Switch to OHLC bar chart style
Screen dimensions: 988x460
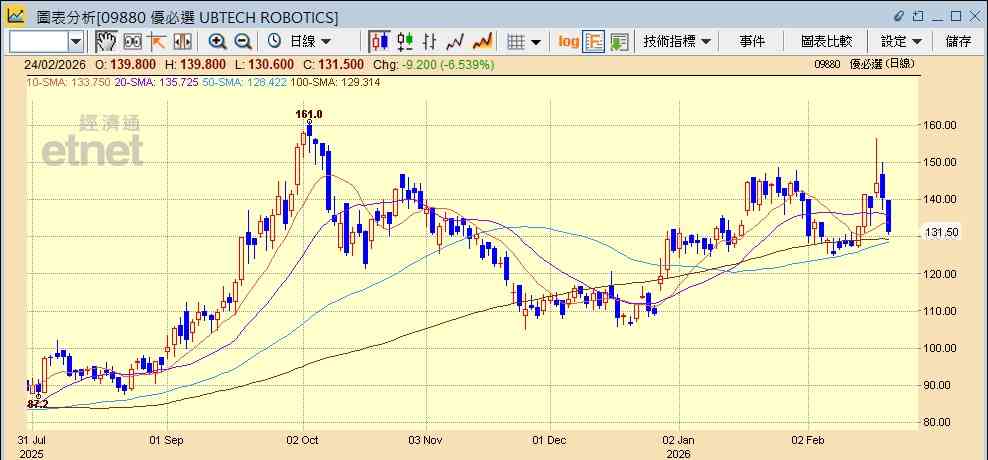coord(430,42)
